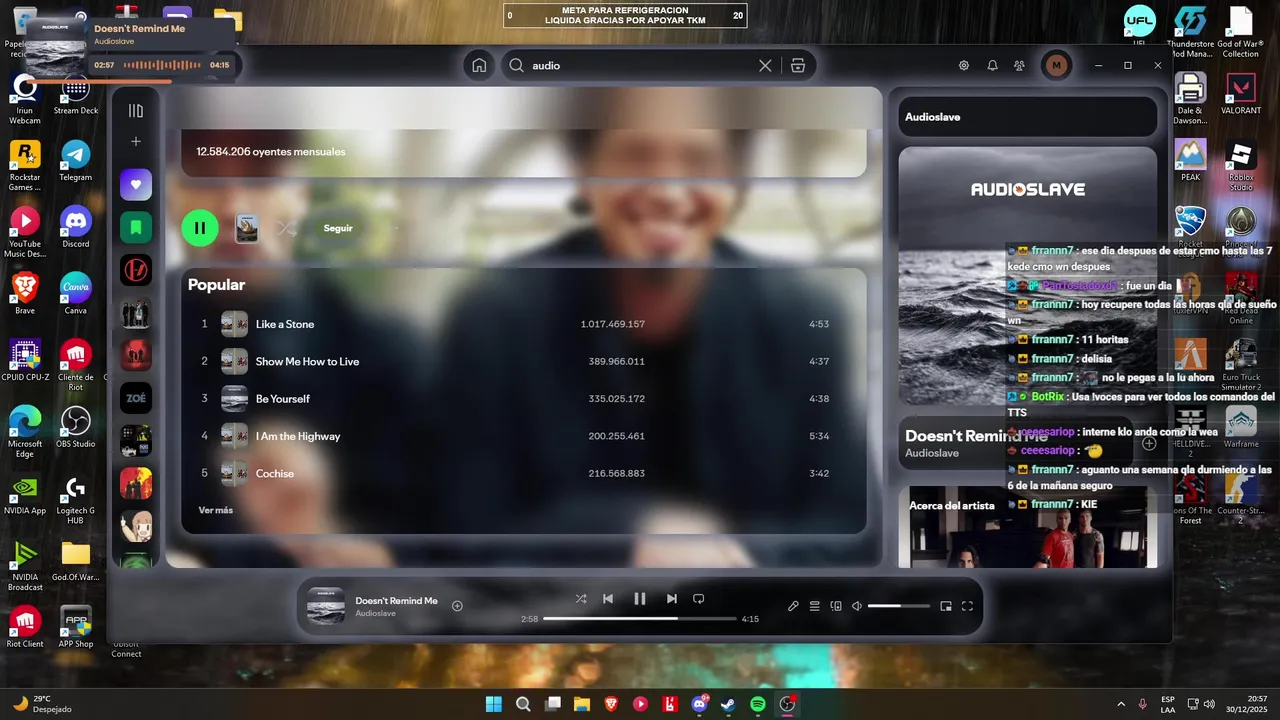Pause using the green button in the artist header
Screen dimensions: 1280x720
pyautogui.click(x=200, y=228)
